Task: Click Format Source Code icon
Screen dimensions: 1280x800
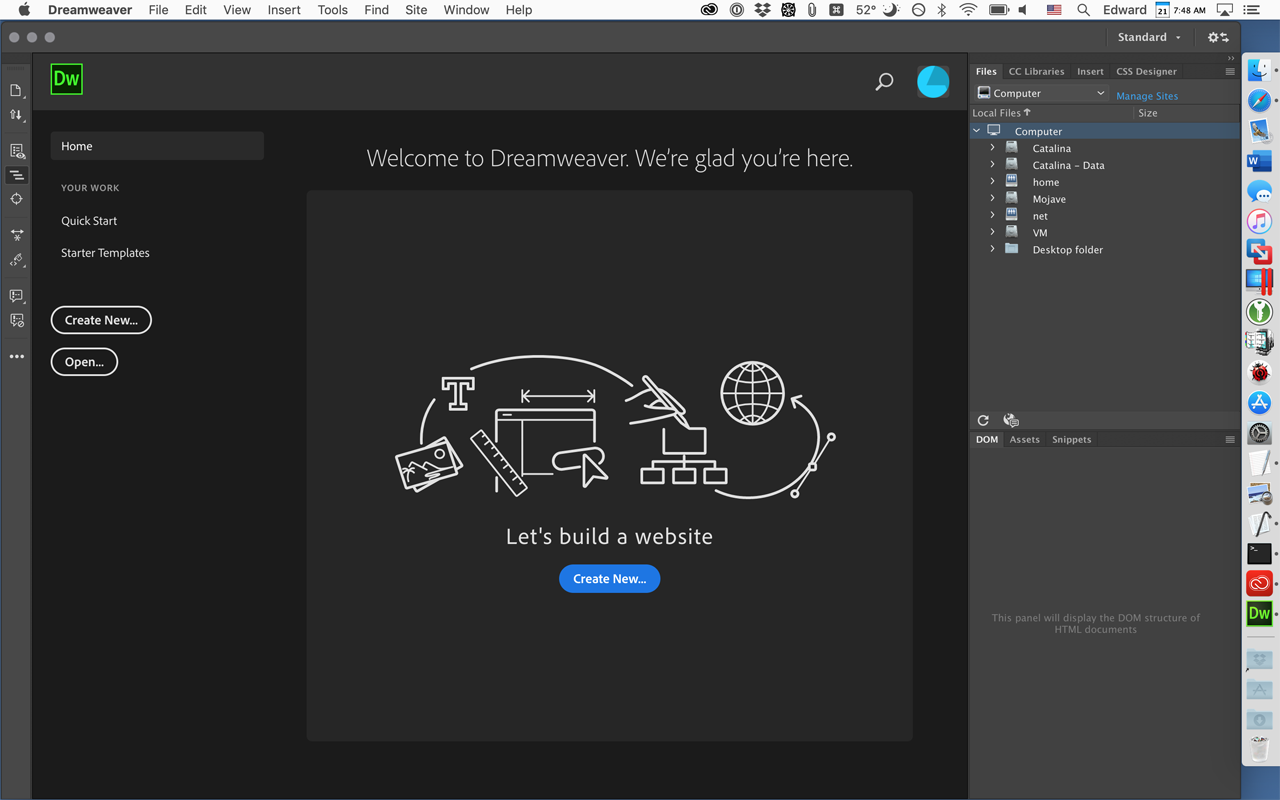Action: coord(16,260)
